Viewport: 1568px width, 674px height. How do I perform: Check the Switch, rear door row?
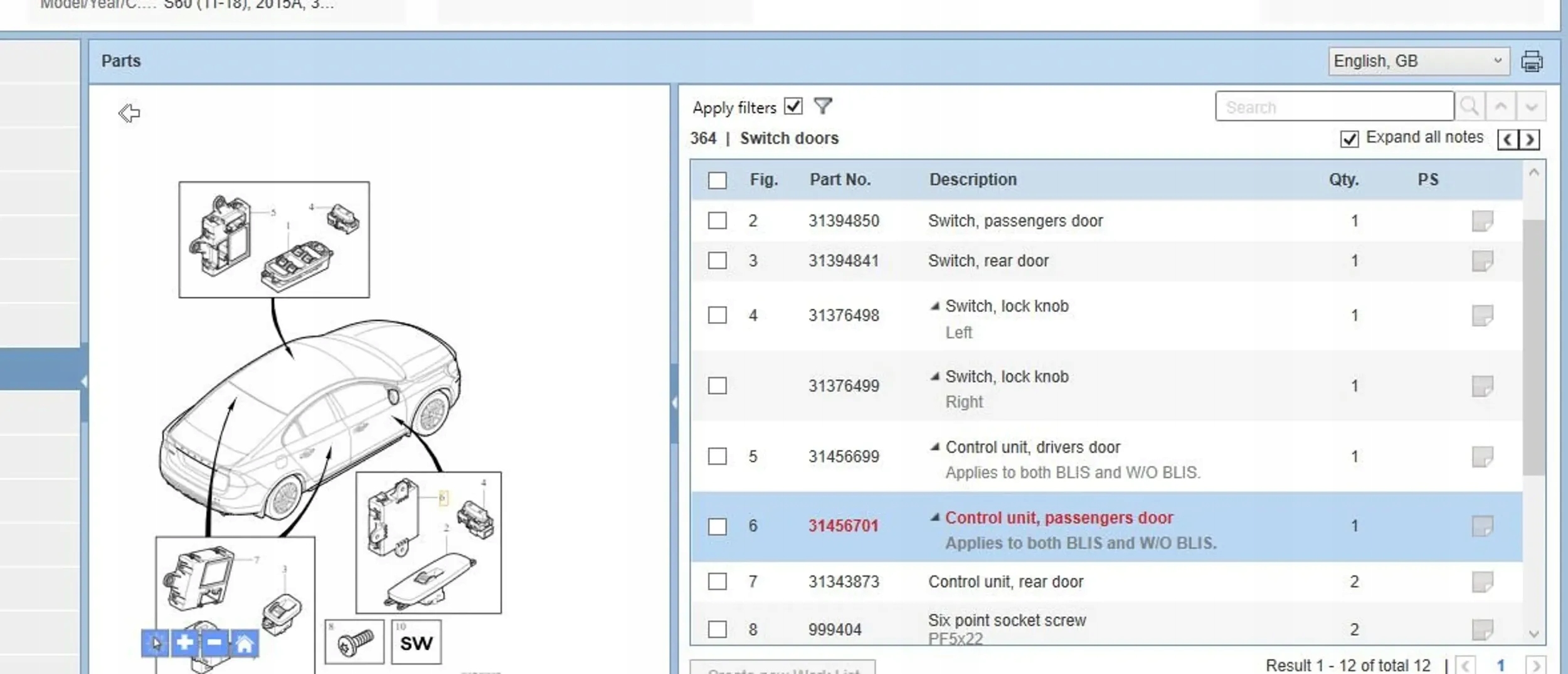[717, 260]
